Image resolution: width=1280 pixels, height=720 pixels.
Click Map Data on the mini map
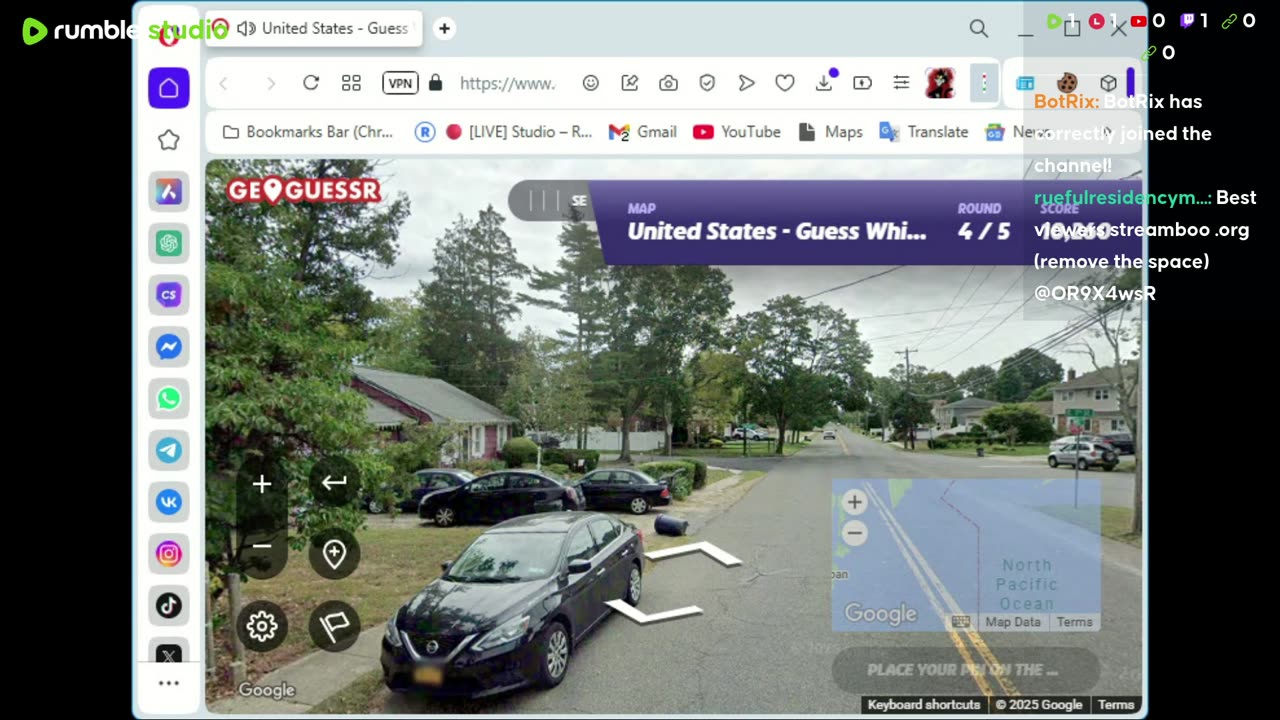tap(1013, 622)
